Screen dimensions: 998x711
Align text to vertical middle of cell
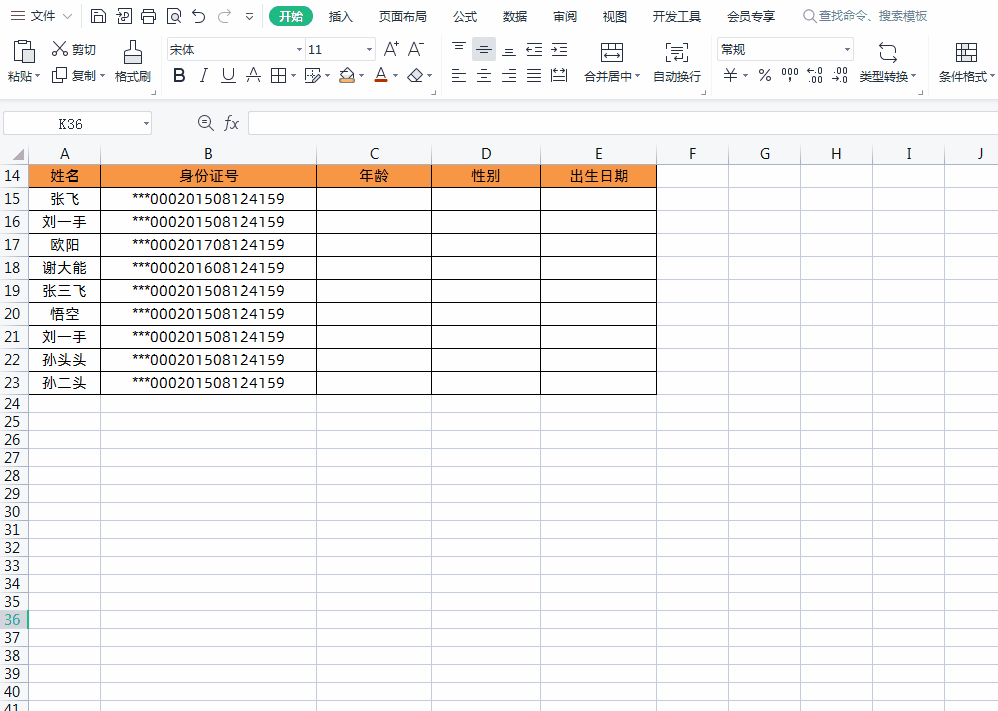(484, 49)
